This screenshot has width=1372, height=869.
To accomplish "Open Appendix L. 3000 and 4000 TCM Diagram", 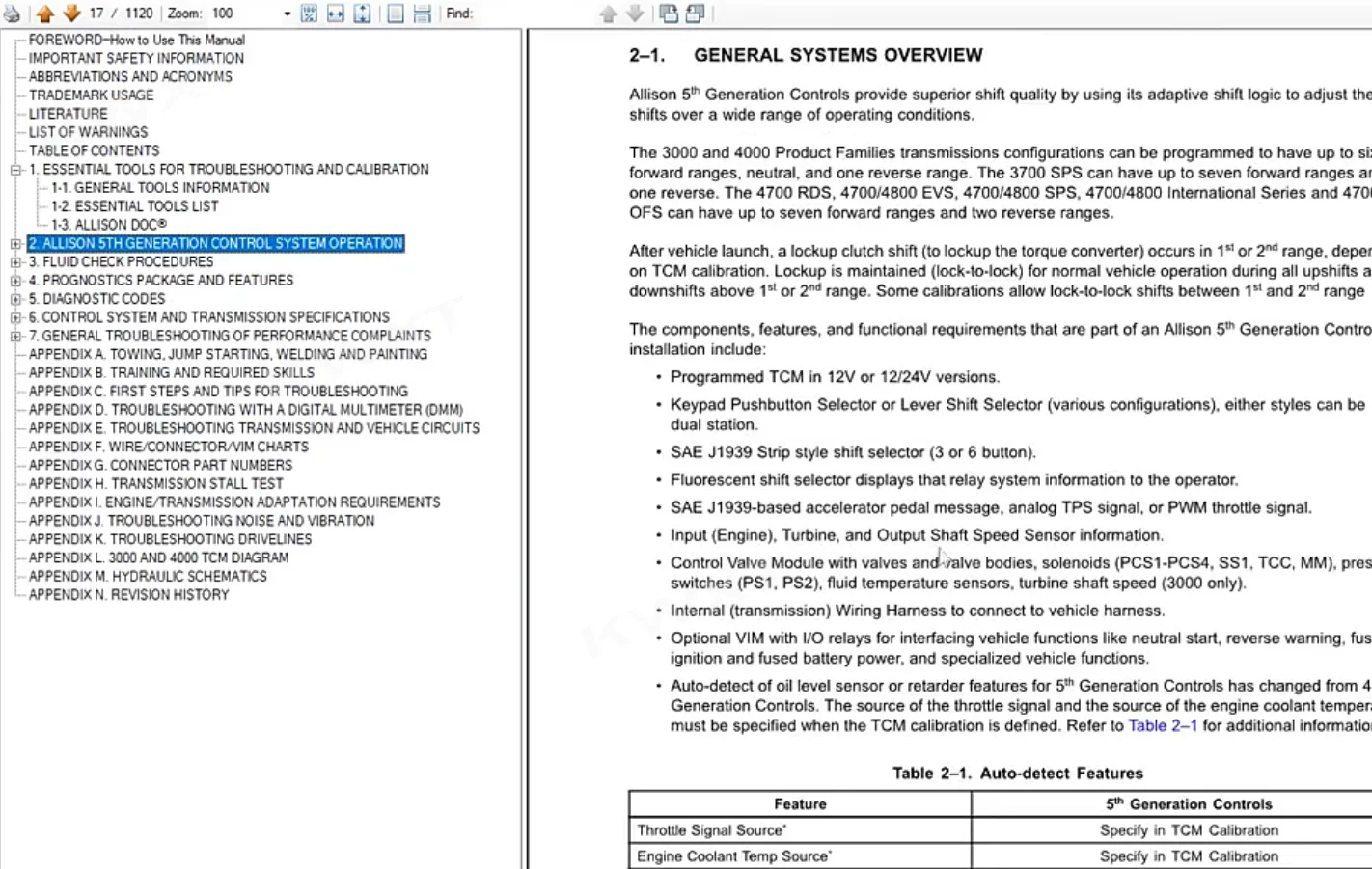I will pos(158,557).
